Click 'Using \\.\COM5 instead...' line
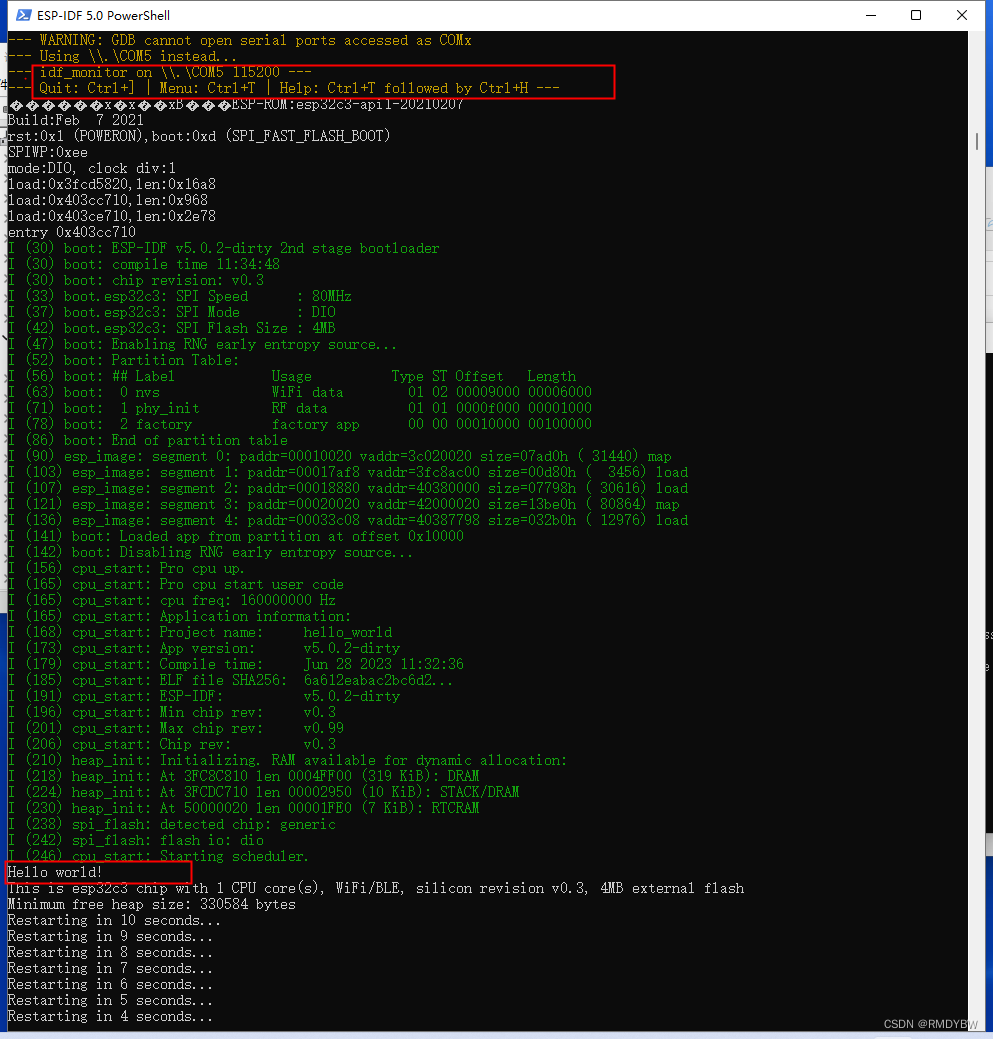 (123, 56)
